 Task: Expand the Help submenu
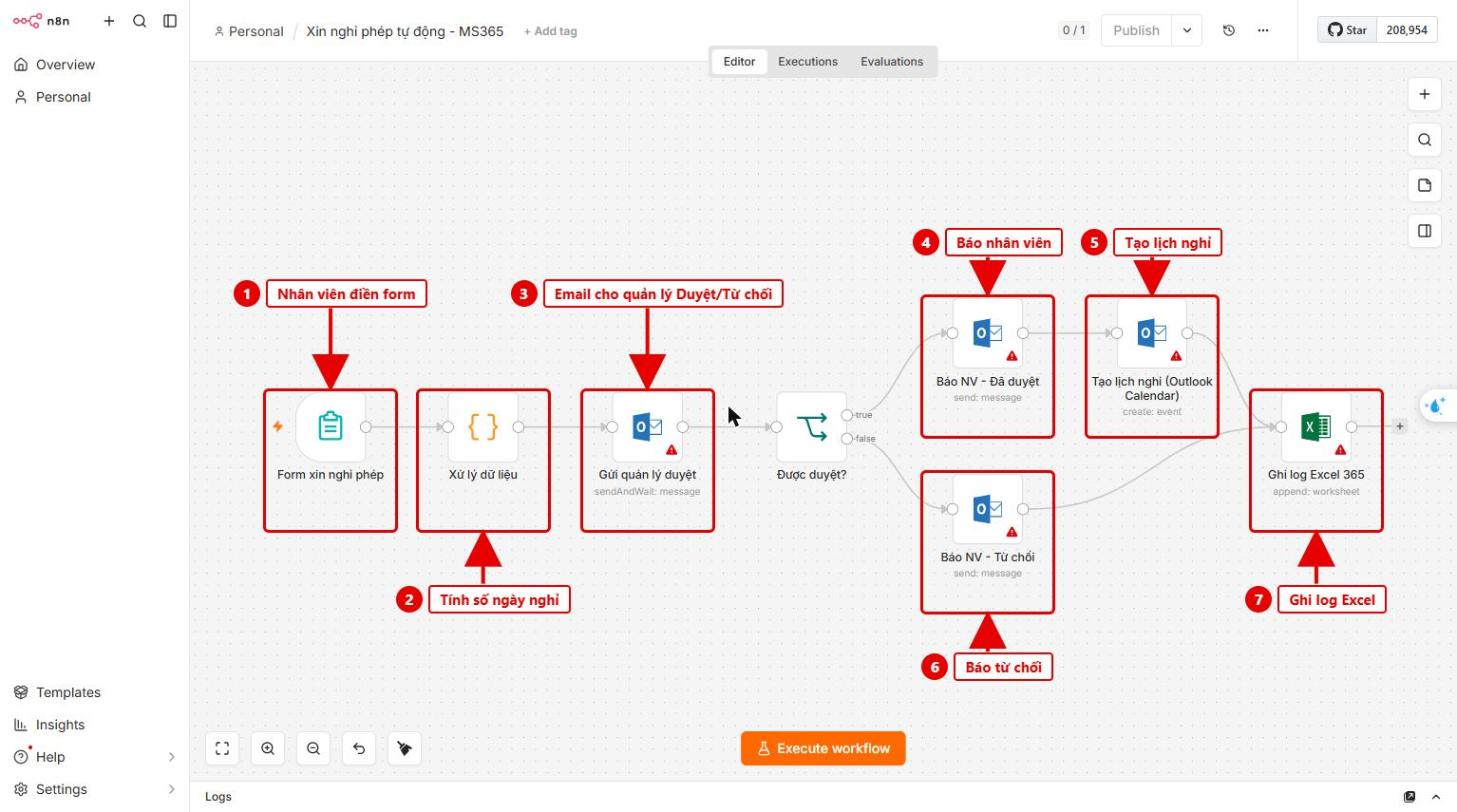(x=171, y=757)
